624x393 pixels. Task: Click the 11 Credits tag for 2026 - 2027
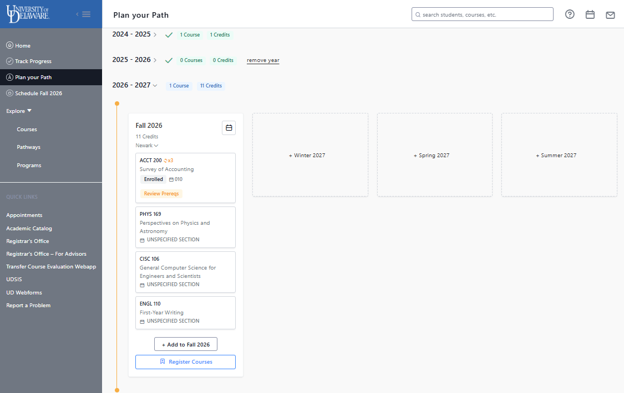(211, 86)
